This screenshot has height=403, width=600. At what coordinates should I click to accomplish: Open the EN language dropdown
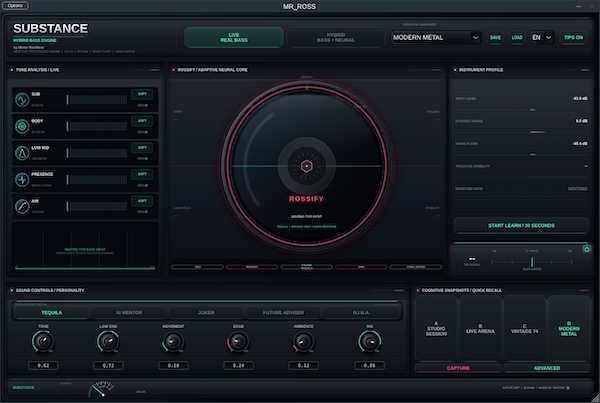pos(542,38)
